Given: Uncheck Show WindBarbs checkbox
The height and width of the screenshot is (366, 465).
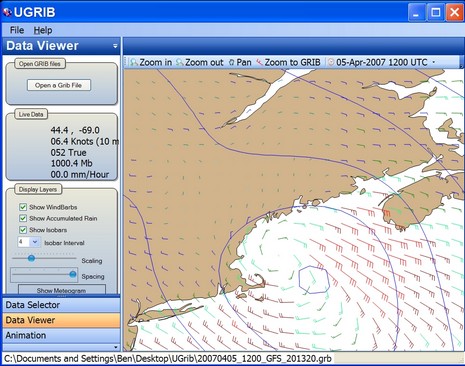Looking at the screenshot, I should point(23,207).
